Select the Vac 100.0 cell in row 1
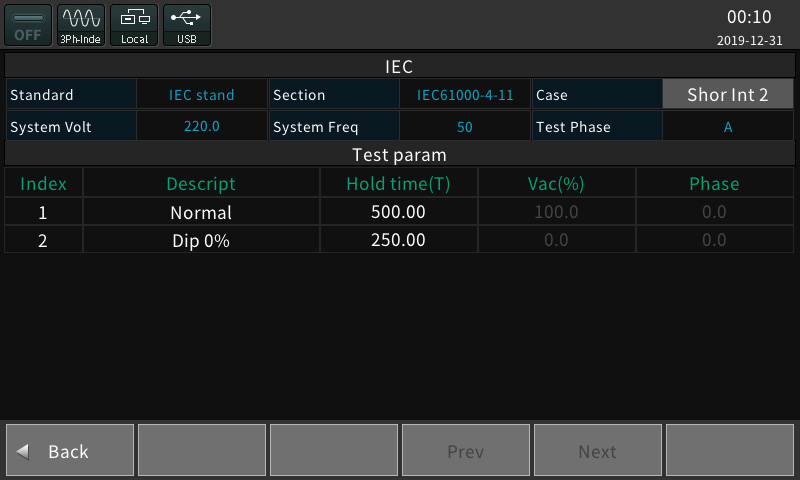The image size is (800, 480). pos(556,212)
